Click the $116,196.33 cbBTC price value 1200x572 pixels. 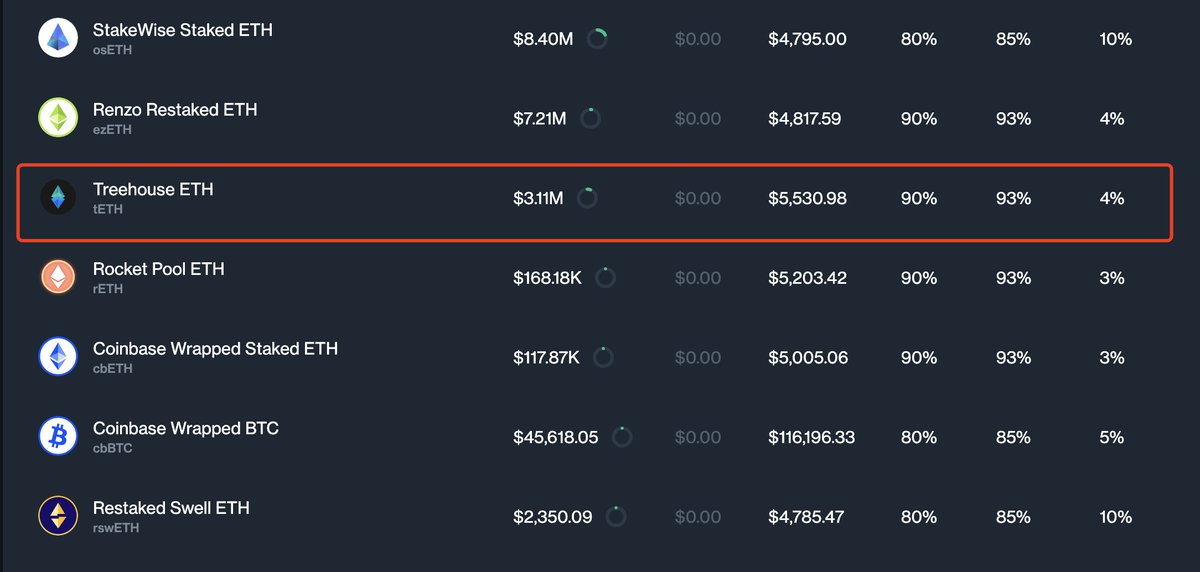[x=811, y=437]
